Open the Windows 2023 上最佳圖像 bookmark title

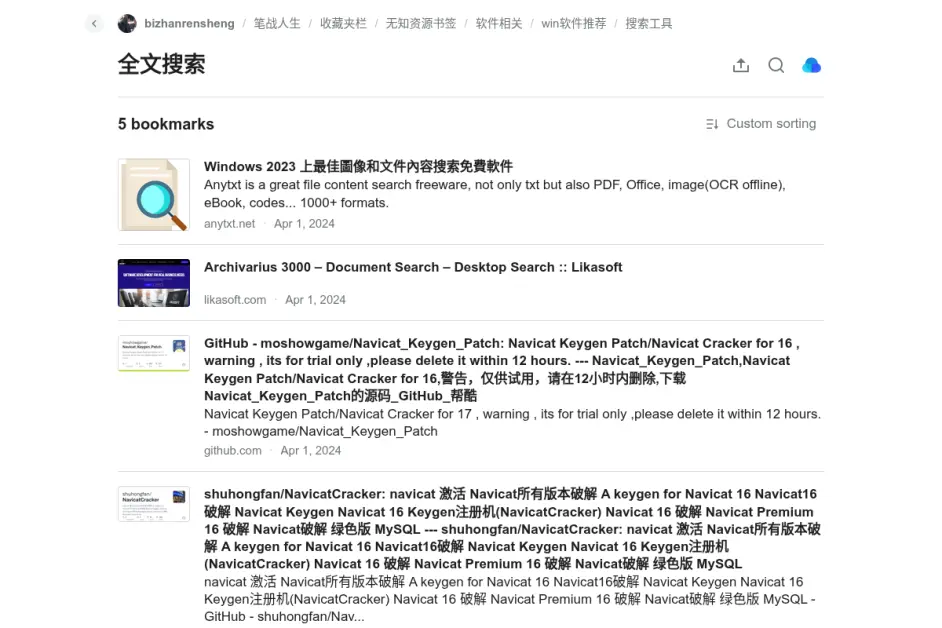click(358, 166)
